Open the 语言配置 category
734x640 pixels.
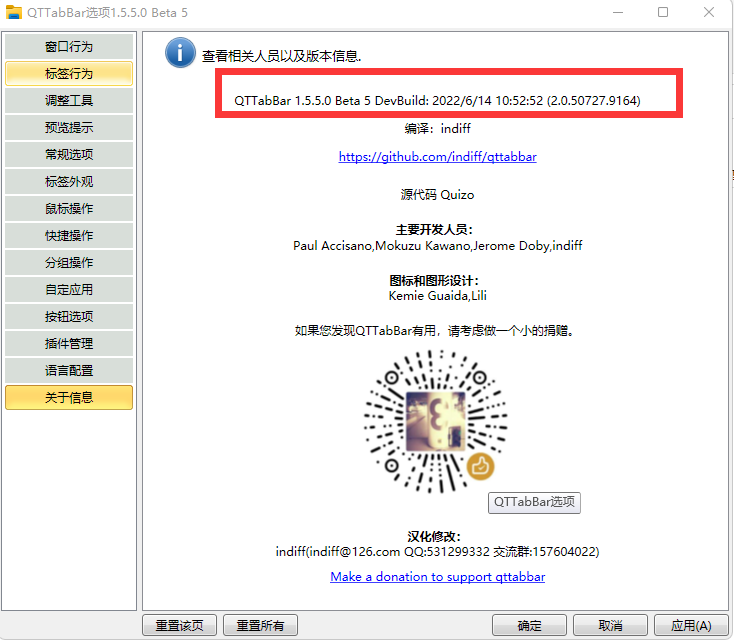(x=69, y=371)
